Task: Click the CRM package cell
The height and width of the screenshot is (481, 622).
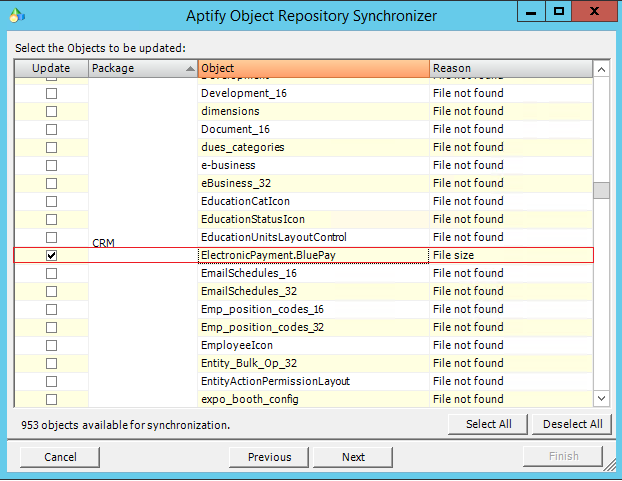Action: 143,243
